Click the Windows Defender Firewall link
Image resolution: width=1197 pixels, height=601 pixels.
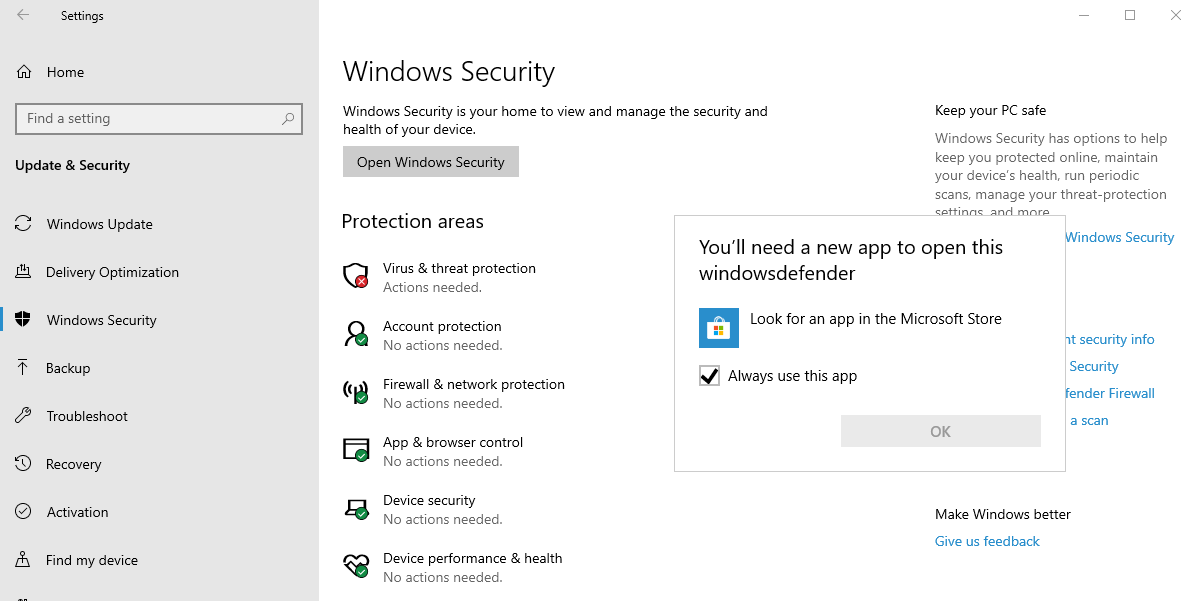[1109, 393]
